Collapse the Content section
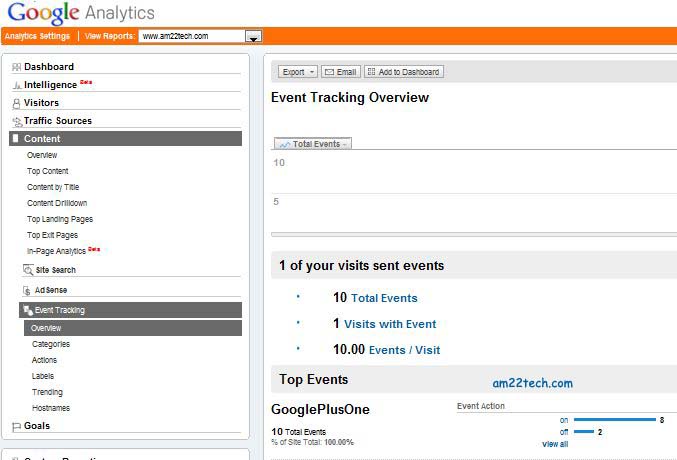Viewport: 677px width, 460px height. coord(125,139)
